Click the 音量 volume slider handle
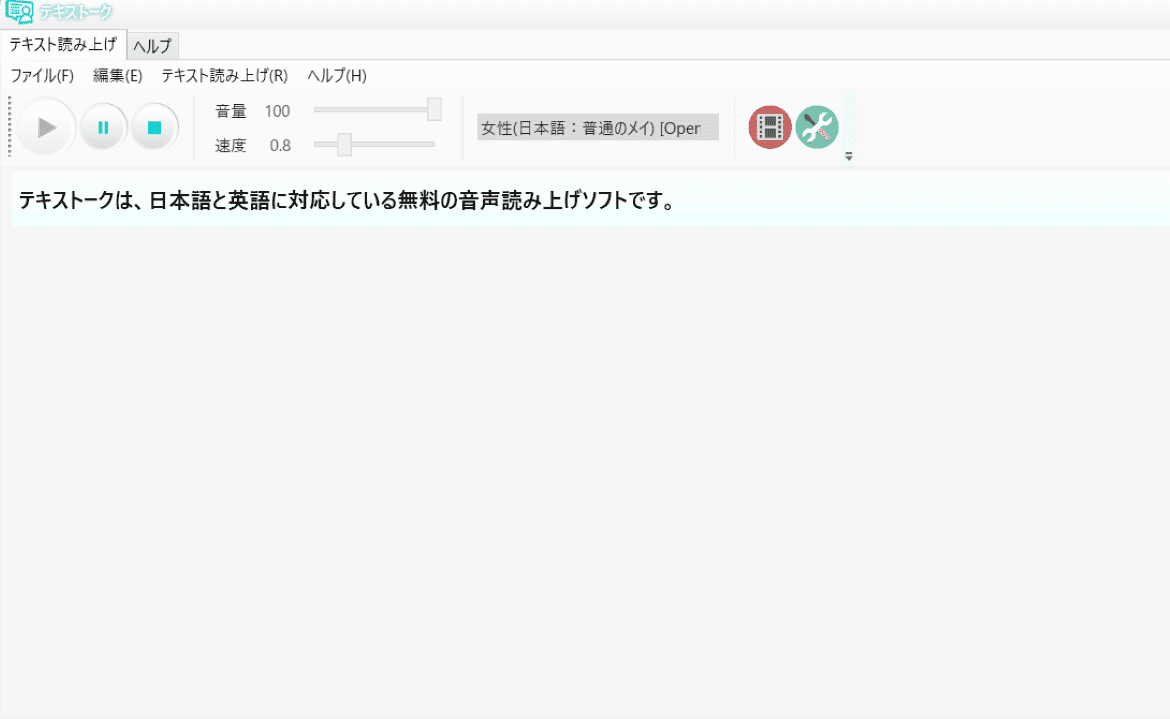Viewport: 1170px width, 719px height. [x=436, y=110]
